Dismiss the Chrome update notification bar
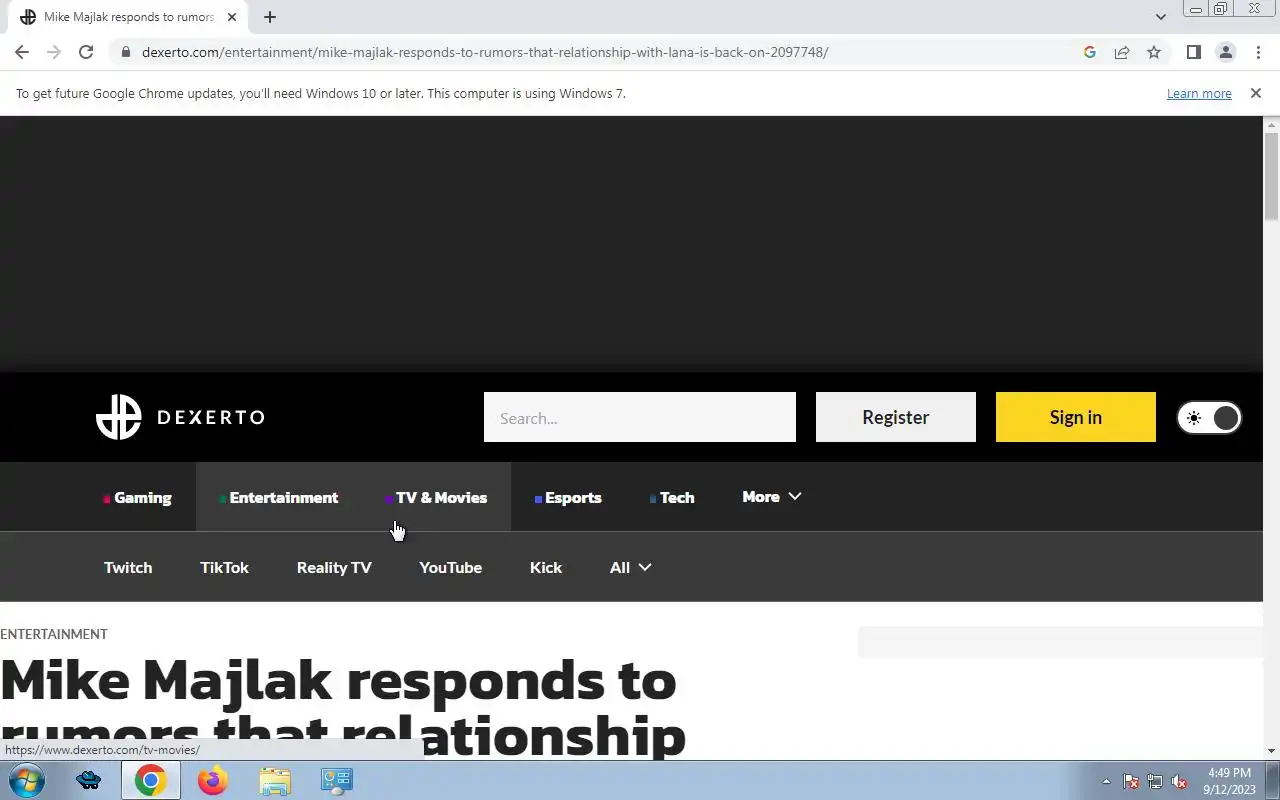The height and width of the screenshot is (800, 1280). [1256, 93]
